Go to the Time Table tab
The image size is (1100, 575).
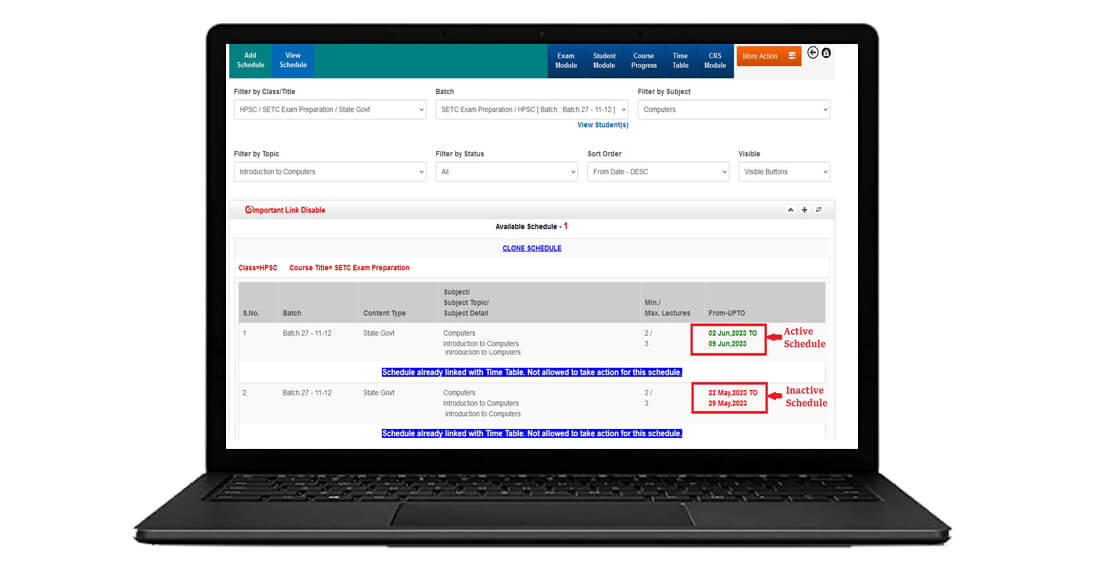click(x=680, y=61)
